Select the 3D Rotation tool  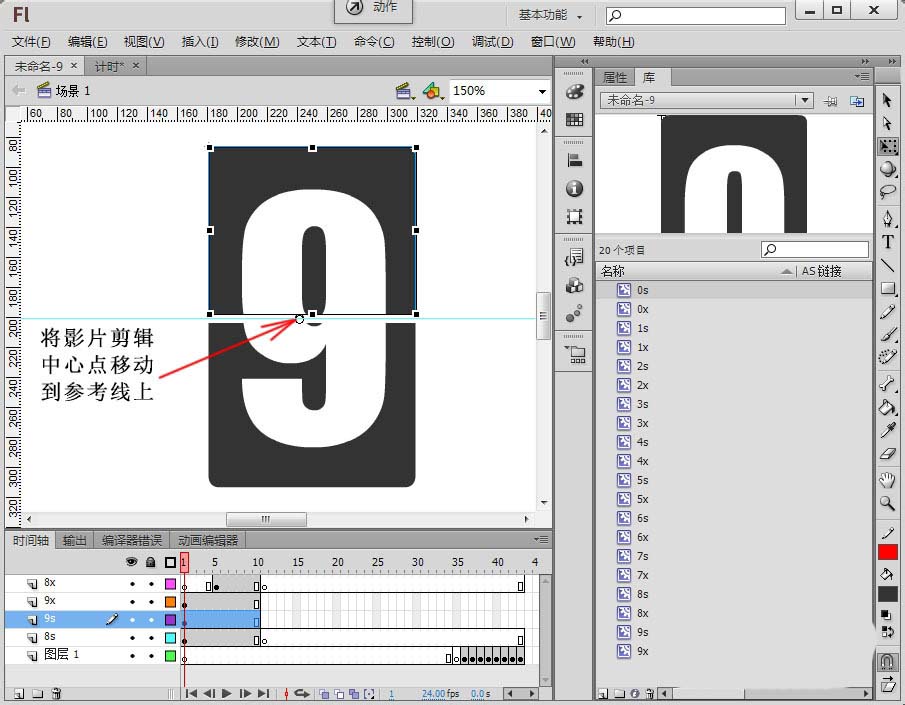pyautogui.click(x=888, y=169)
